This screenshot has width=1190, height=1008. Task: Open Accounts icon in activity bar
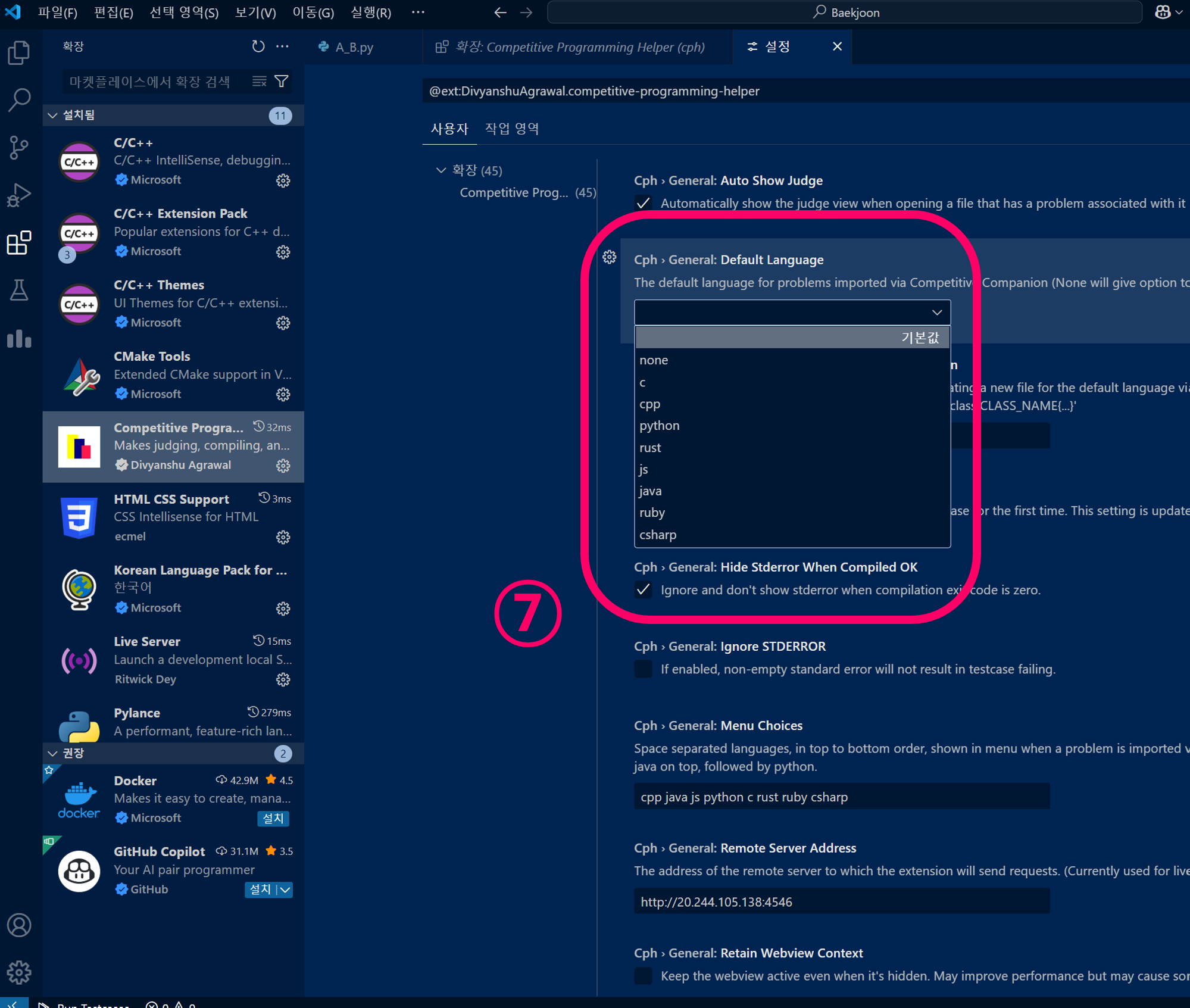coord(19,925)
